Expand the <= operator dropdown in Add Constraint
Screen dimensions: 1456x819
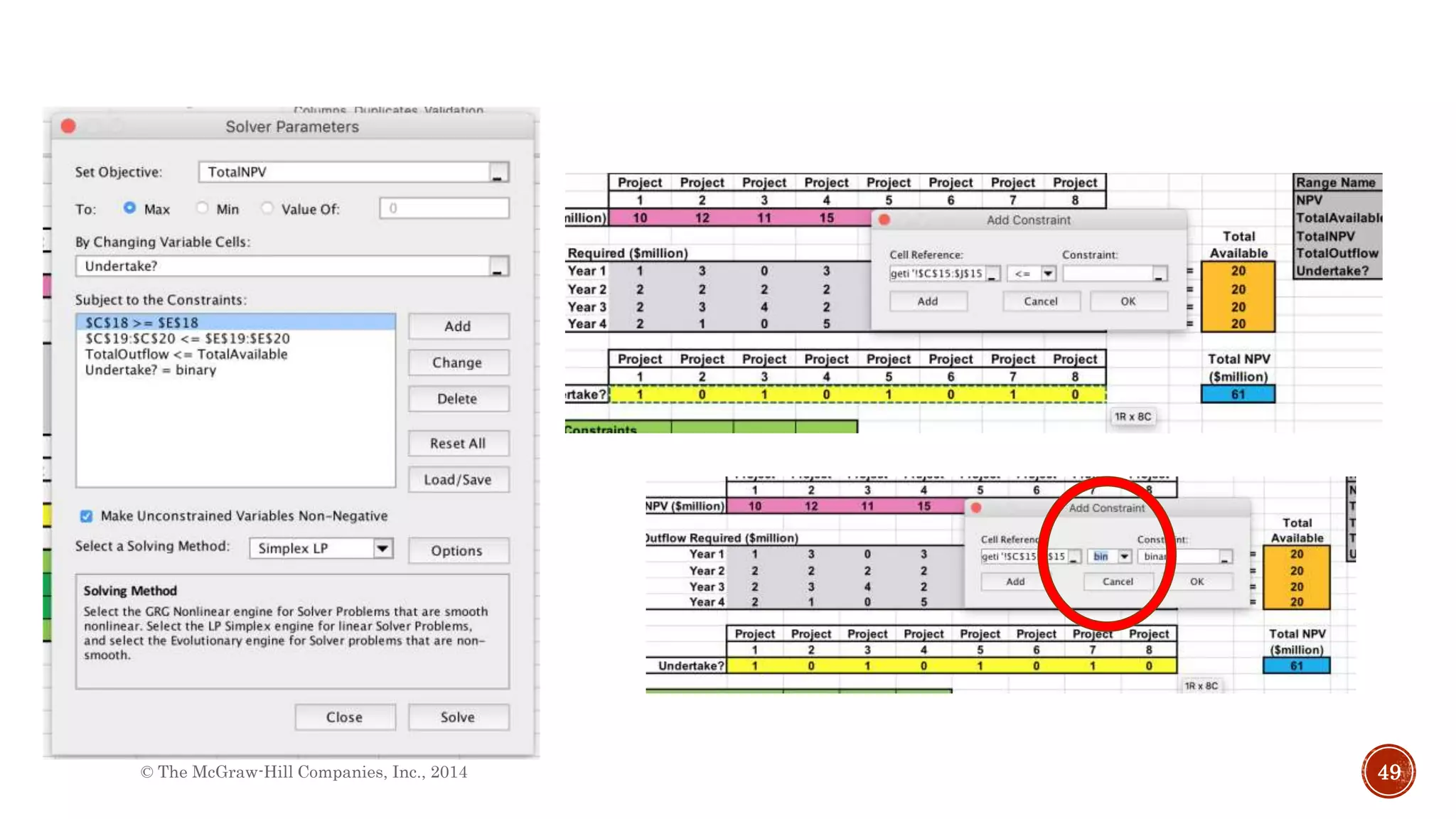click(x=1048, y=274)
